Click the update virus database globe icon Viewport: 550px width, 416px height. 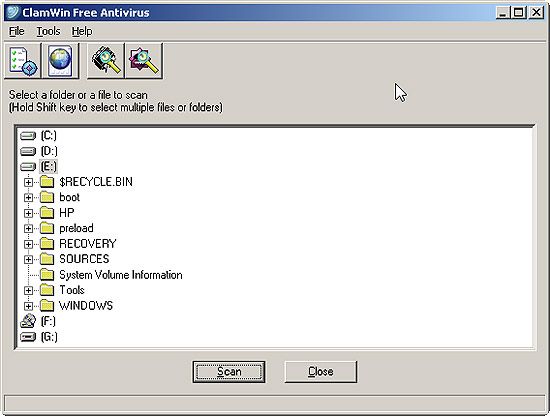click(x=60, y=61)
